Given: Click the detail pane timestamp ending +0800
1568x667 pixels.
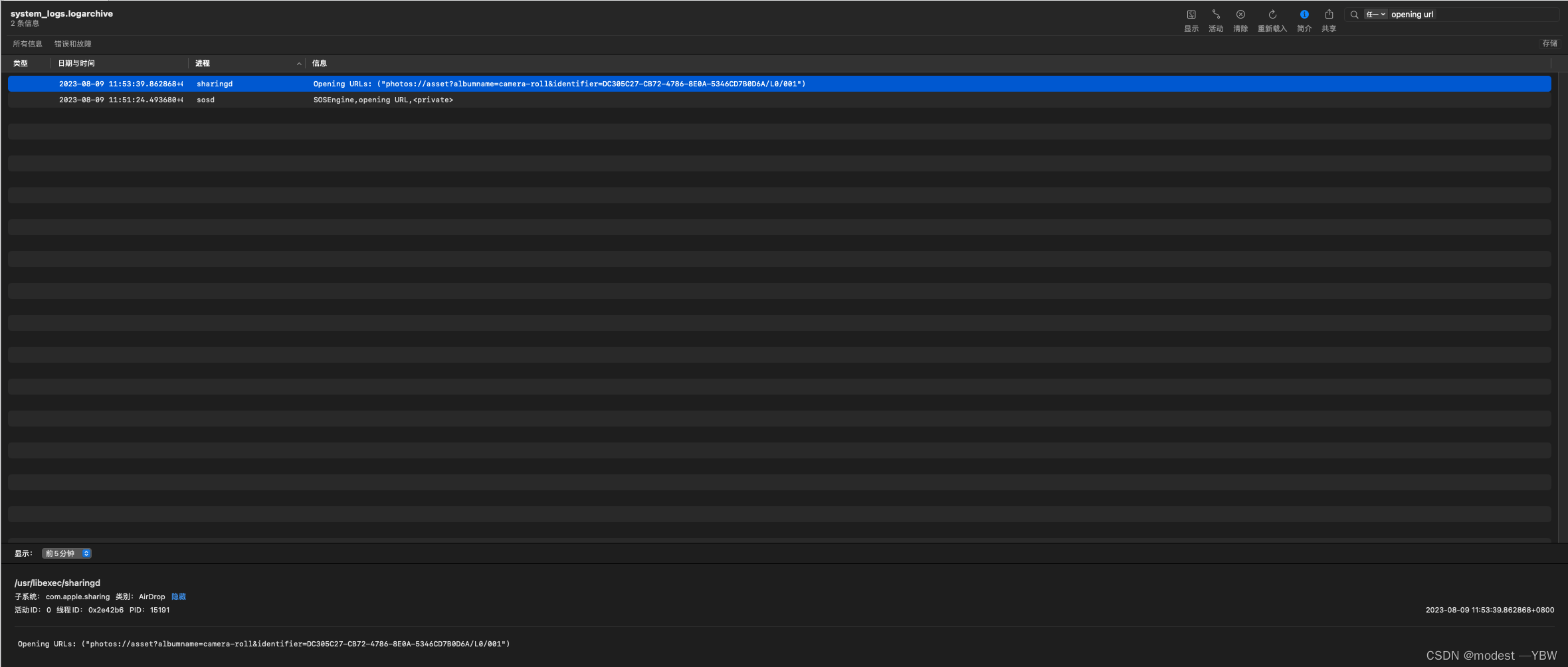Looking at the screenshot, I should click(1490, 610).
